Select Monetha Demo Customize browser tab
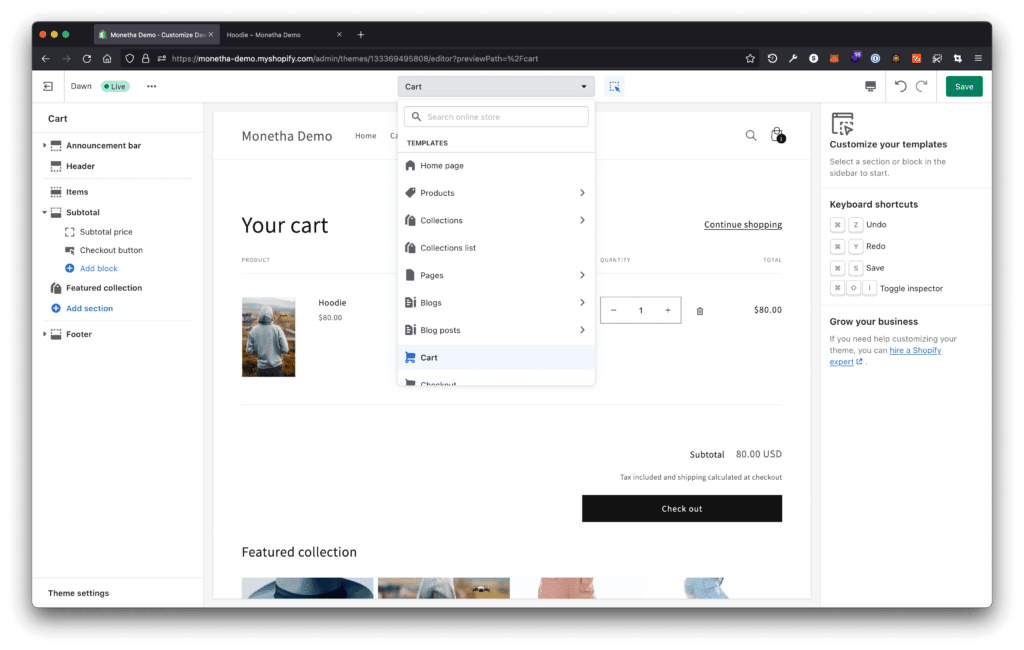Image resolution: width=1024 pixels, height=650 pixels. click(x=157, y=35)
